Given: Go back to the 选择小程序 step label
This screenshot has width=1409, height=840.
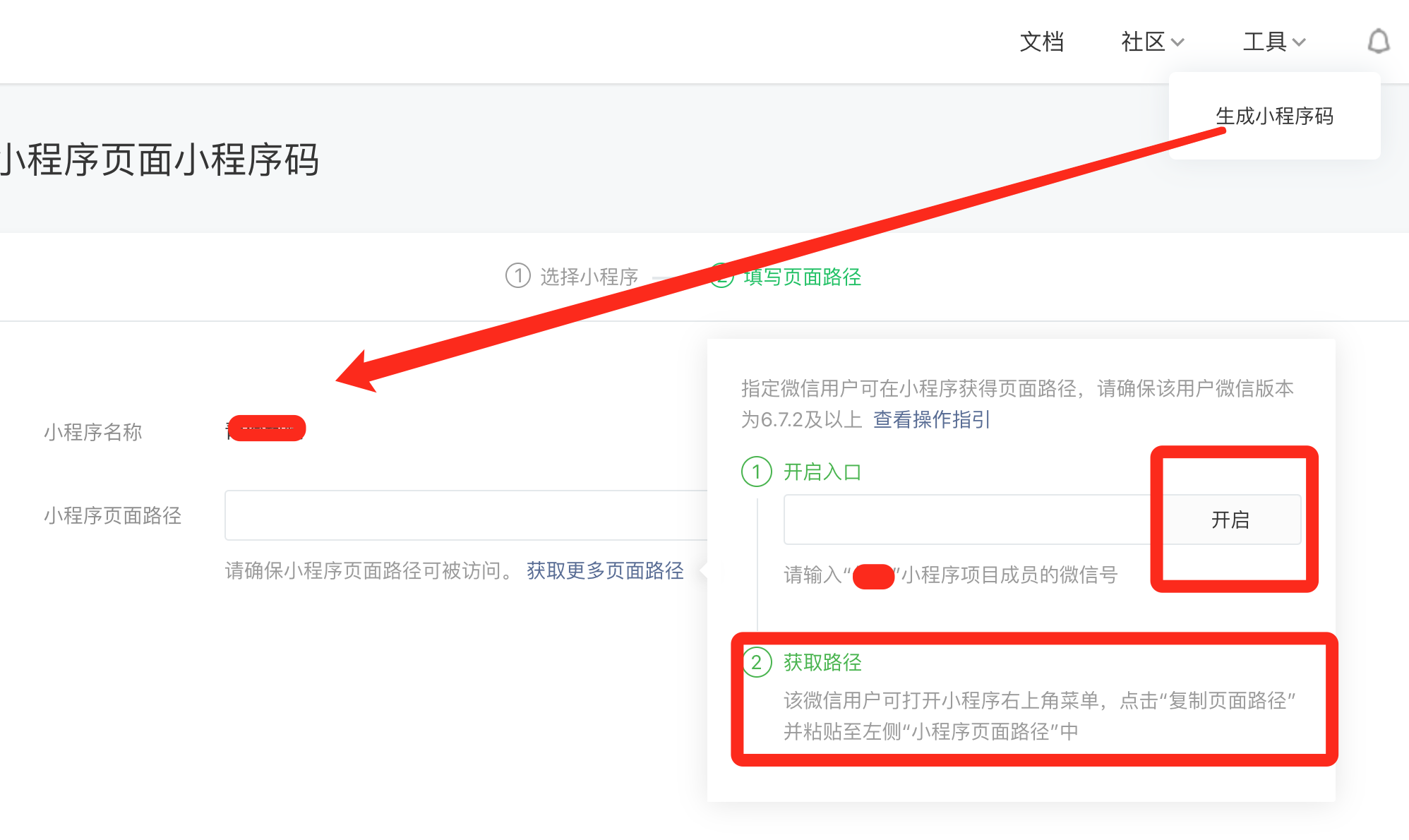Looking at the screenshot, I should [x=589, y=277].
